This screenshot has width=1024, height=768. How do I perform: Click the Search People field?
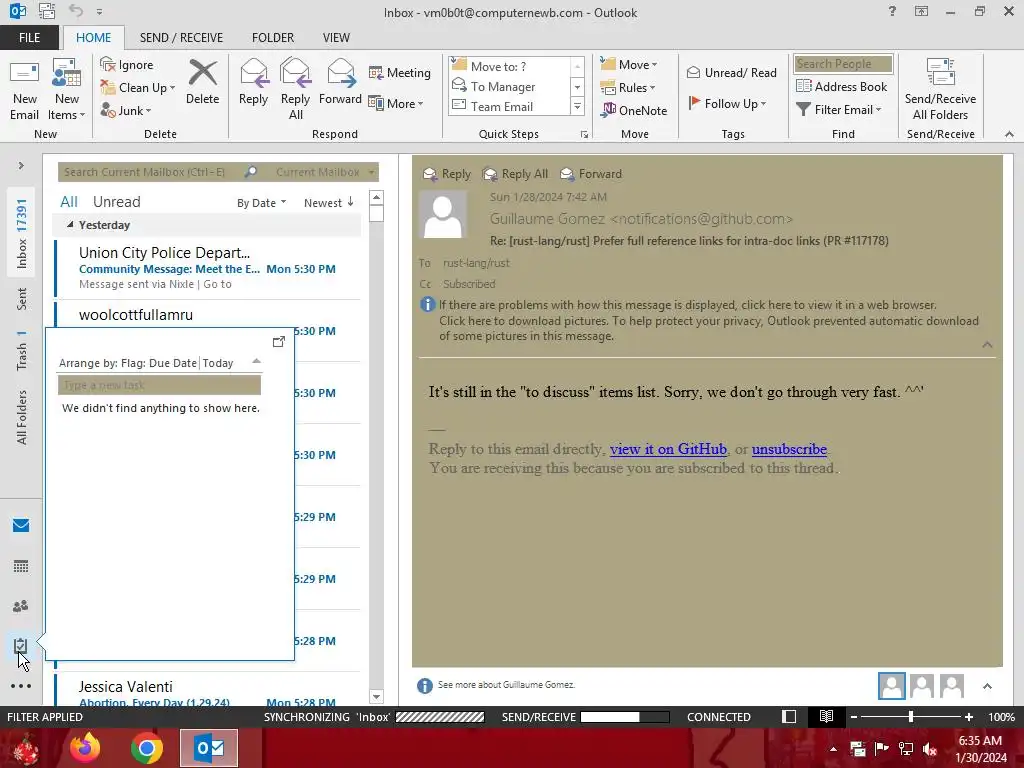[x=843, y=63]
